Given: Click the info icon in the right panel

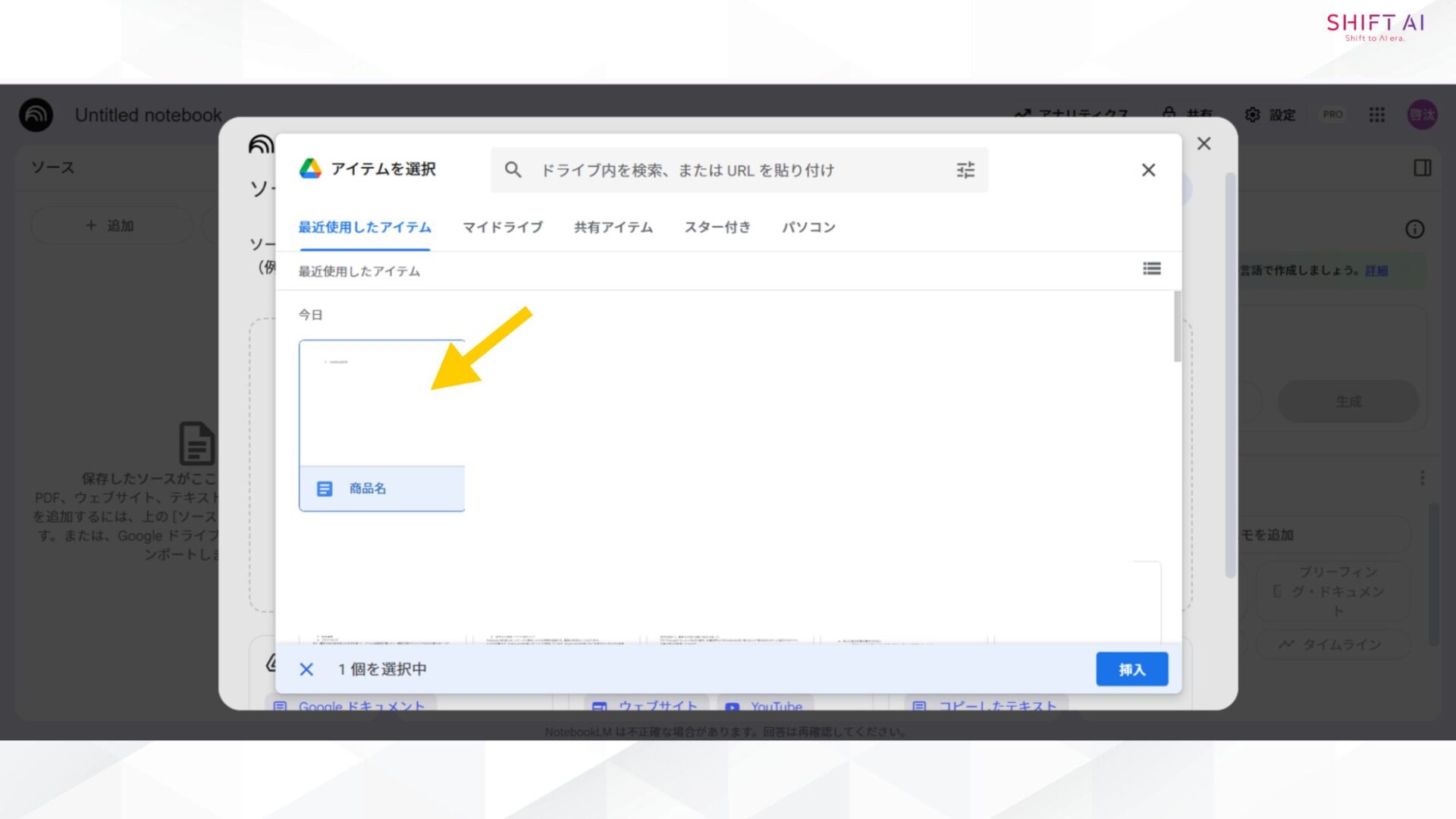Looking at the screenshot, I should [1414, 230].
